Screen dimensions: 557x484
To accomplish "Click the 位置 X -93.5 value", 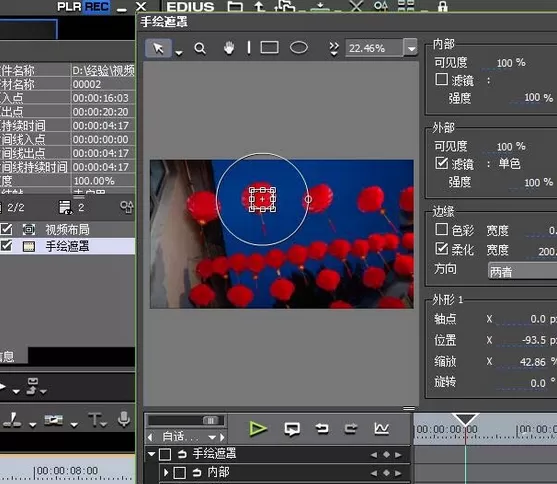I will coord(534,340).
